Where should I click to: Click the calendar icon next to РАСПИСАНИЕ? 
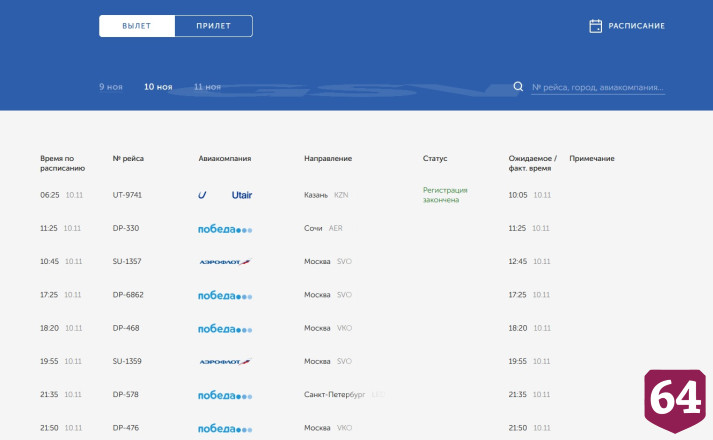[x=595, y=26]
